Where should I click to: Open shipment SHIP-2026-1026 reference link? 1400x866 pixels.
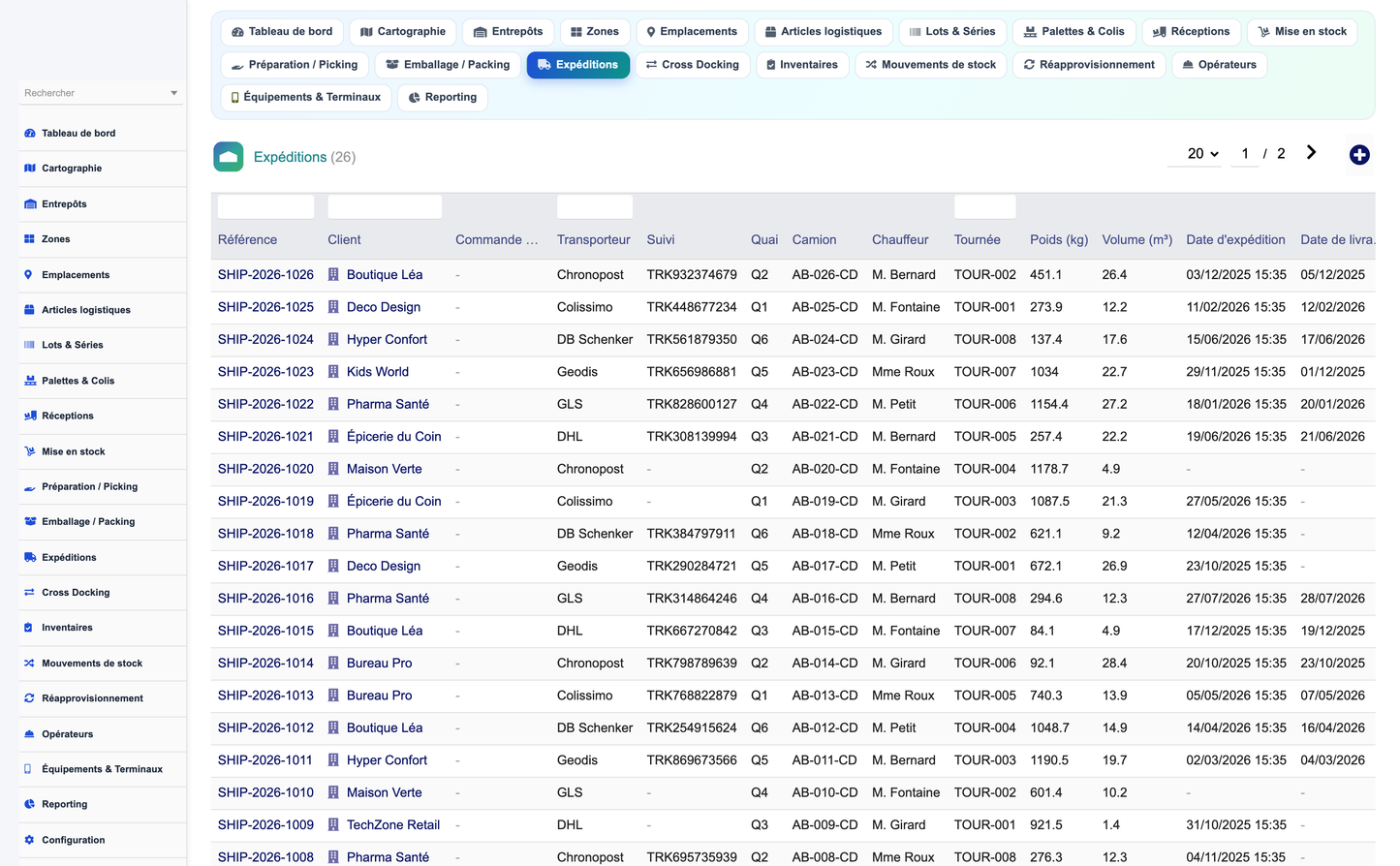(265, 275)
